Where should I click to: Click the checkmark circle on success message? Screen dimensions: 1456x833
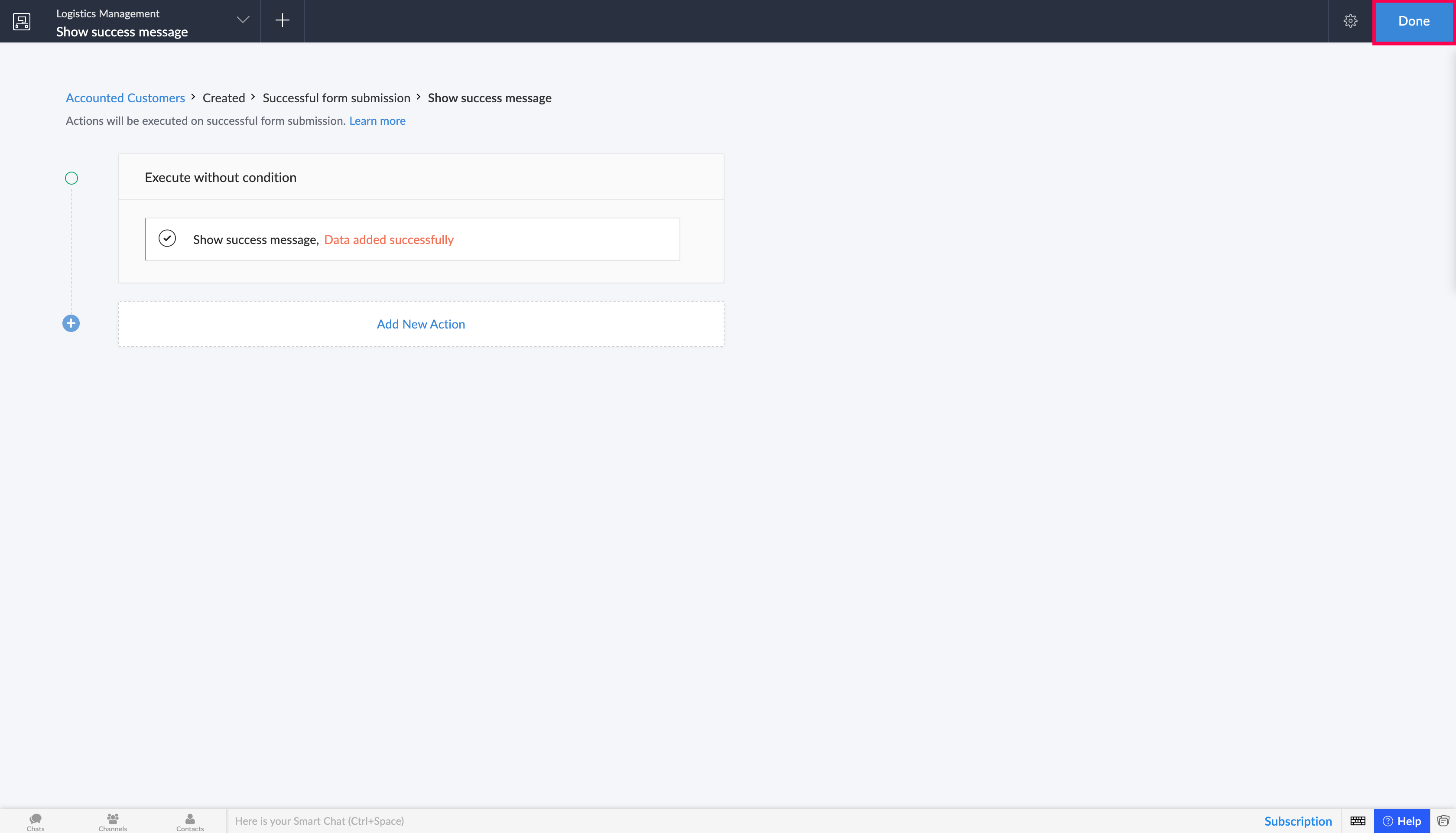167,238
